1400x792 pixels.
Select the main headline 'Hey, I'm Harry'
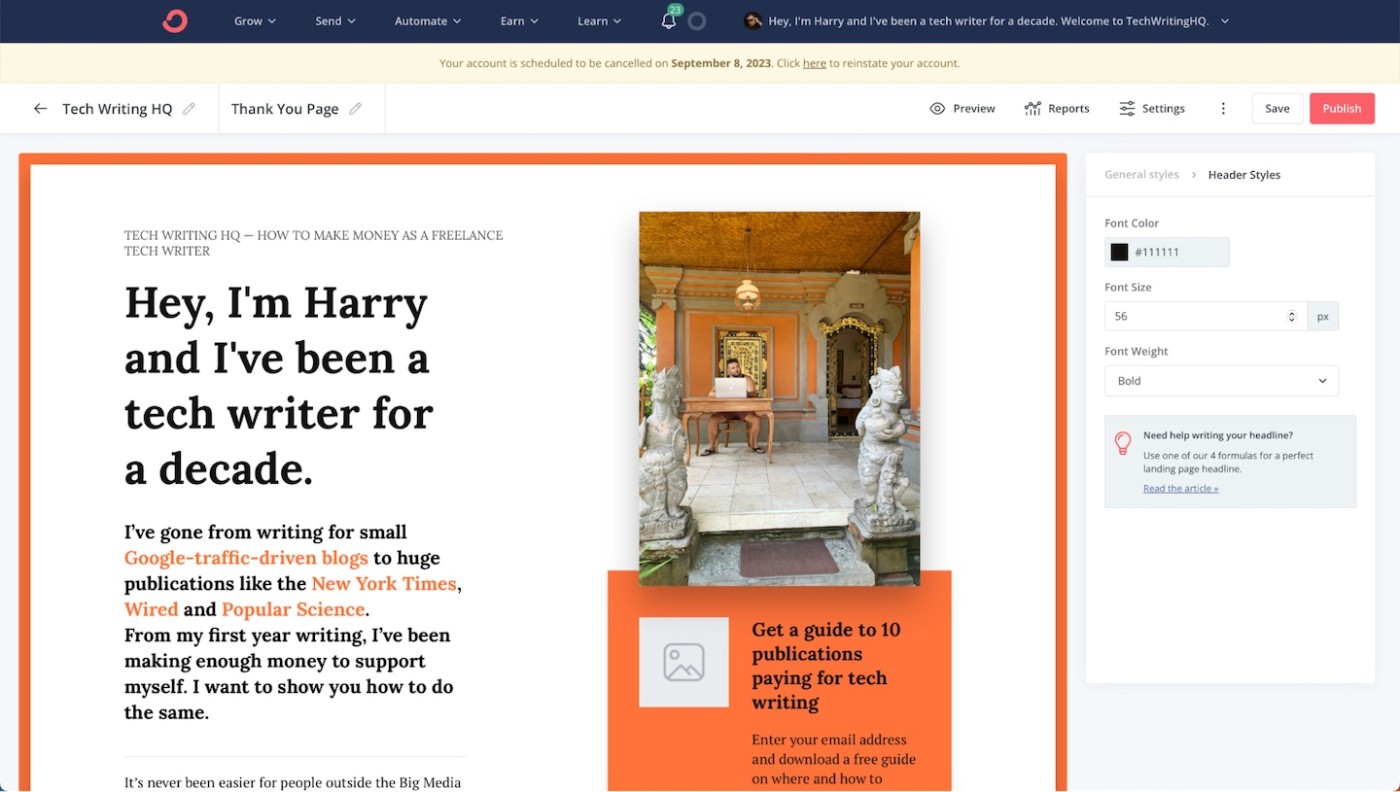click(x=279, y=385)
